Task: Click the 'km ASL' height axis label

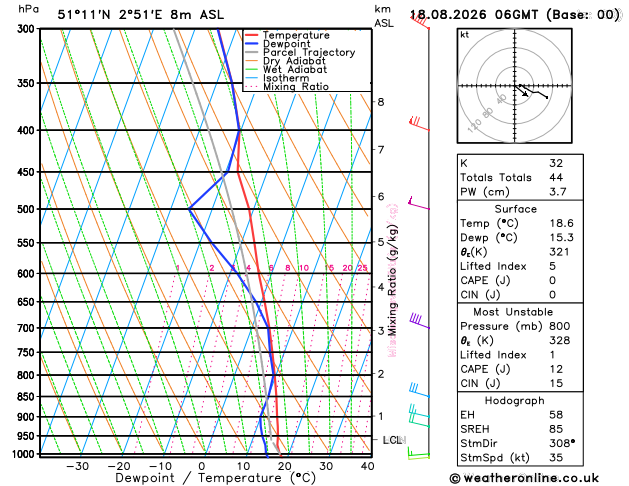Action: pyautogui.click(x=384, y=16)
